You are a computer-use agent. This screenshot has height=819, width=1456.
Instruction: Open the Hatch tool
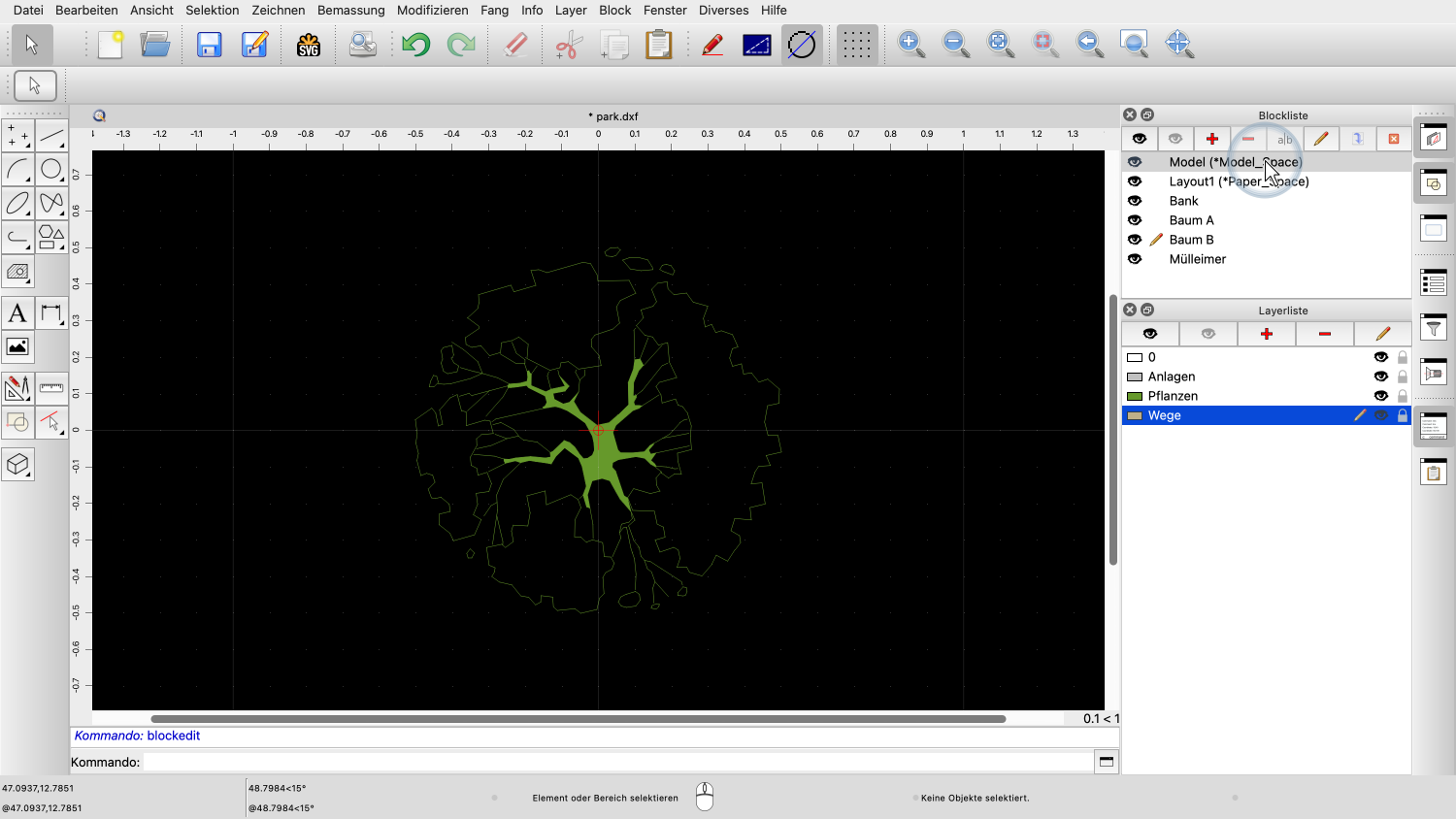tap(17, 272)
